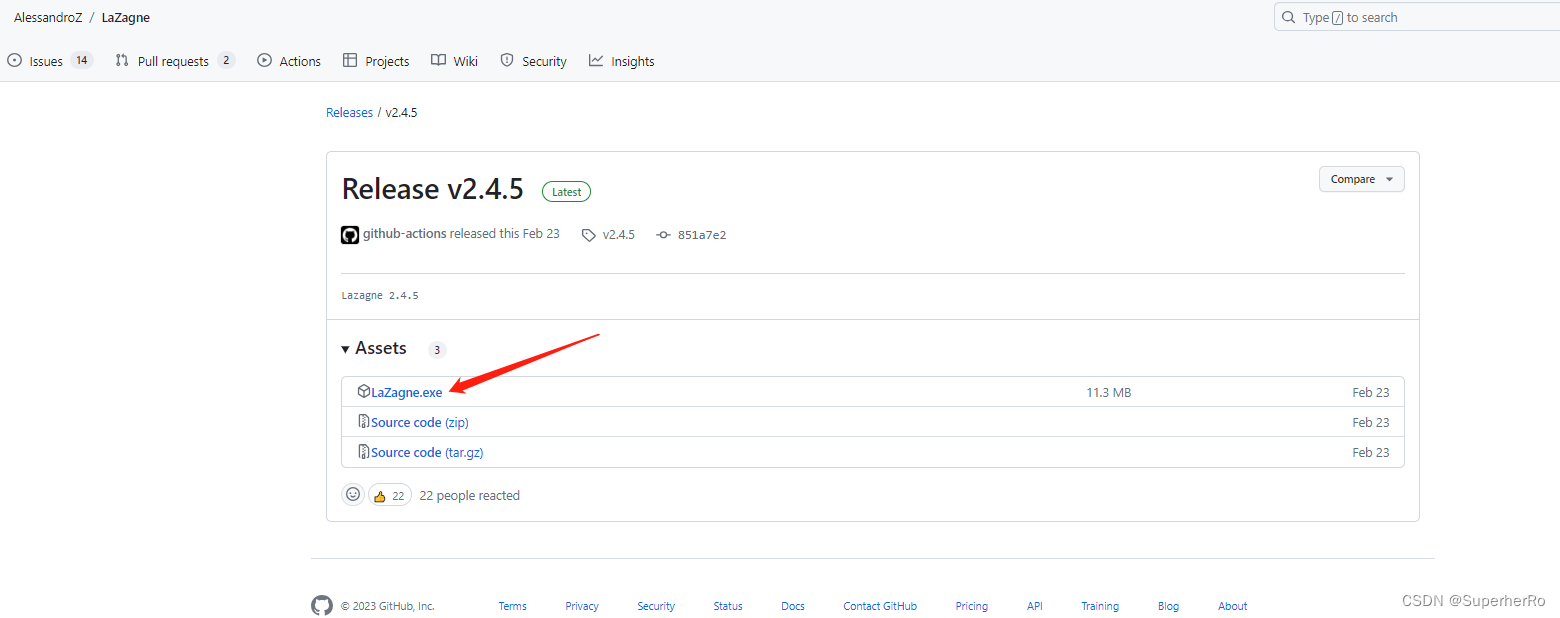Open the Security tab
This screenshot has height=618, width=1560.
(533, 61)
